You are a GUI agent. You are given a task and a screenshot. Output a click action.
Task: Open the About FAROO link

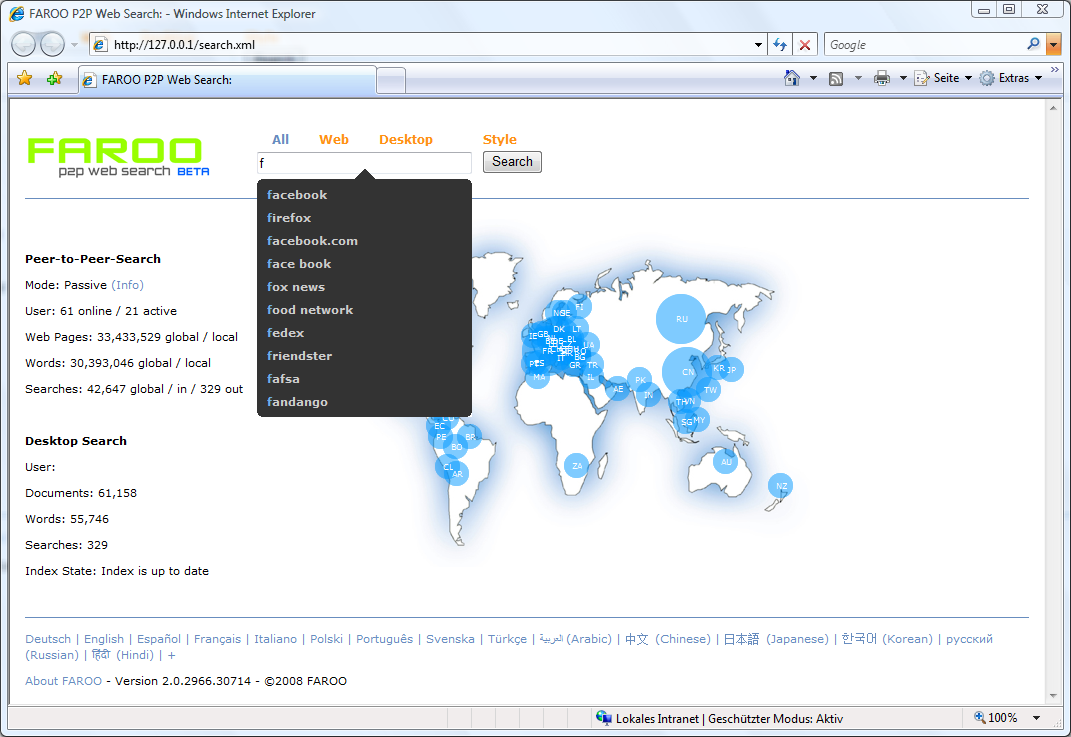coord(64,681)
